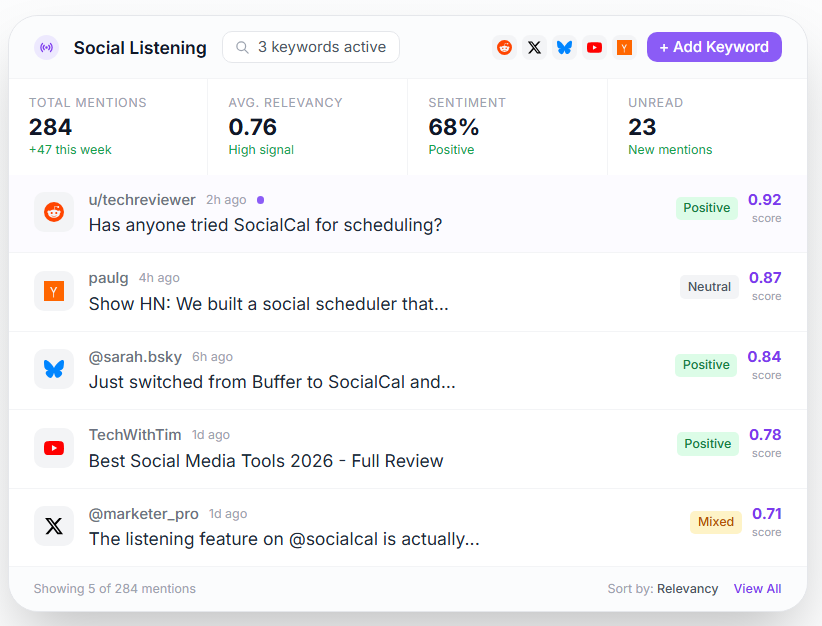This screenshot has height=626, width=822.
Task: Click 'High signal' label
Action: pos(261,150)
